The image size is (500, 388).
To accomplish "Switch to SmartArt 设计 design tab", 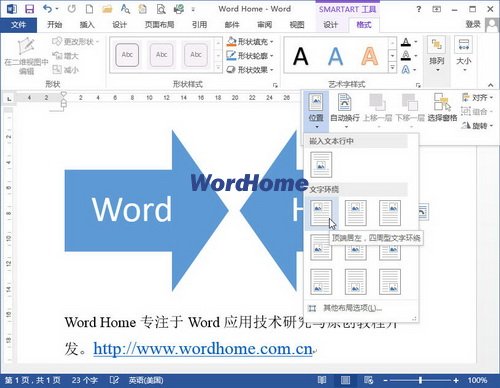I will 330,25.
